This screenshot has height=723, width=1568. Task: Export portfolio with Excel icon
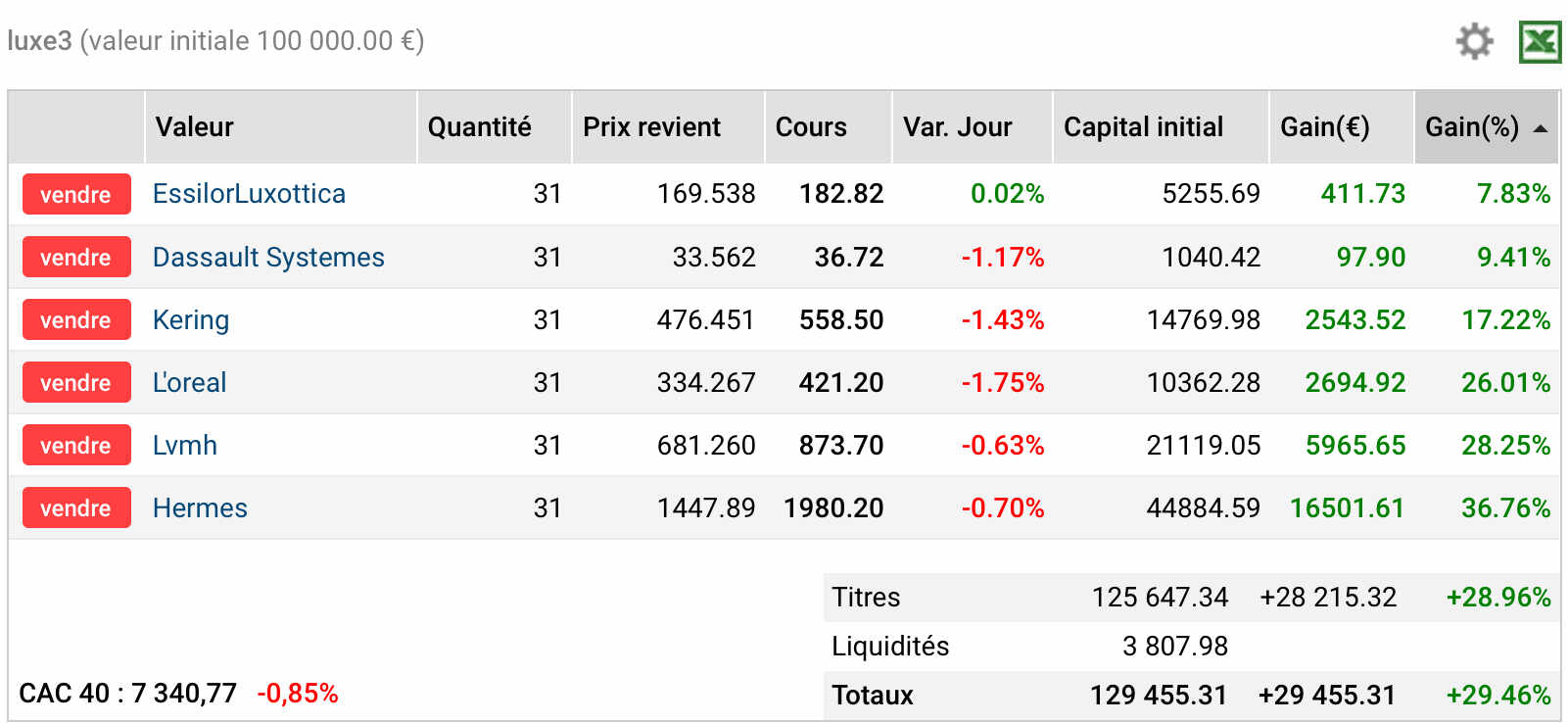tap(1540, 42)
